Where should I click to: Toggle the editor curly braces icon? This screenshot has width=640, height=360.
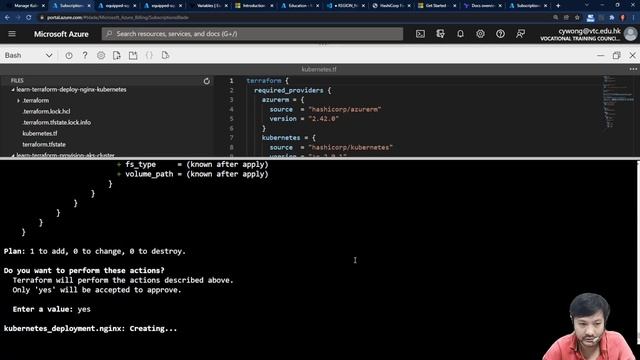pos(149,55)
